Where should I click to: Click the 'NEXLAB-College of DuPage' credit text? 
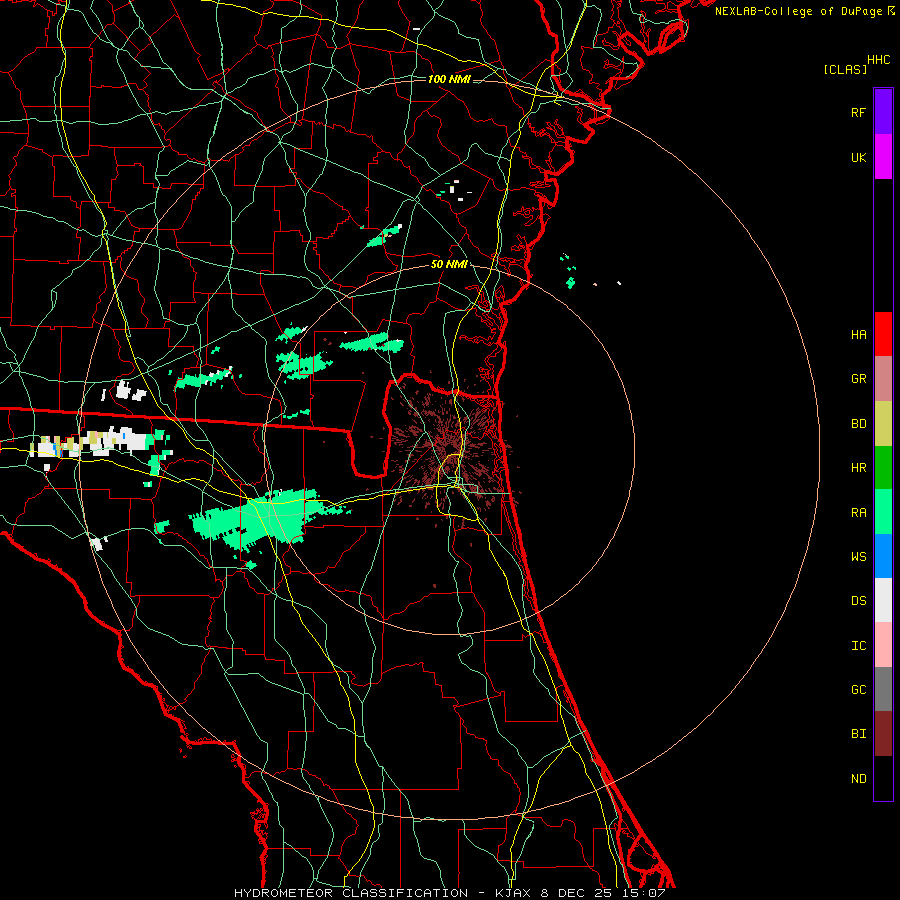(x=798, y=11)
